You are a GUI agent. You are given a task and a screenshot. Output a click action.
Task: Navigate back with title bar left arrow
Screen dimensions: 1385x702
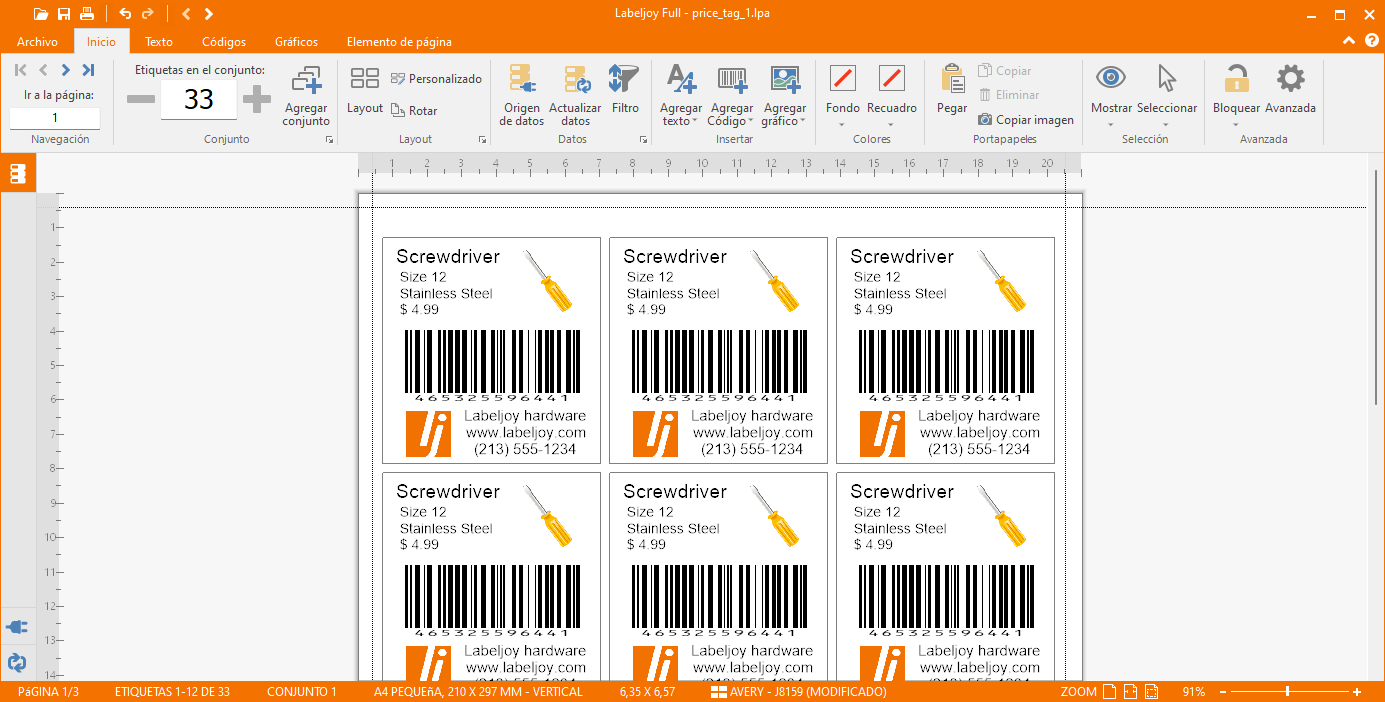click(x=186, y=14)
